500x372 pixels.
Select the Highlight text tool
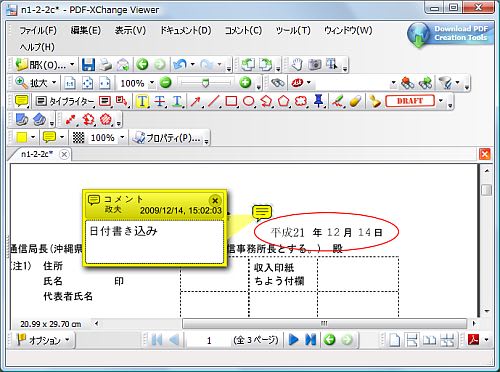[142, 101]
